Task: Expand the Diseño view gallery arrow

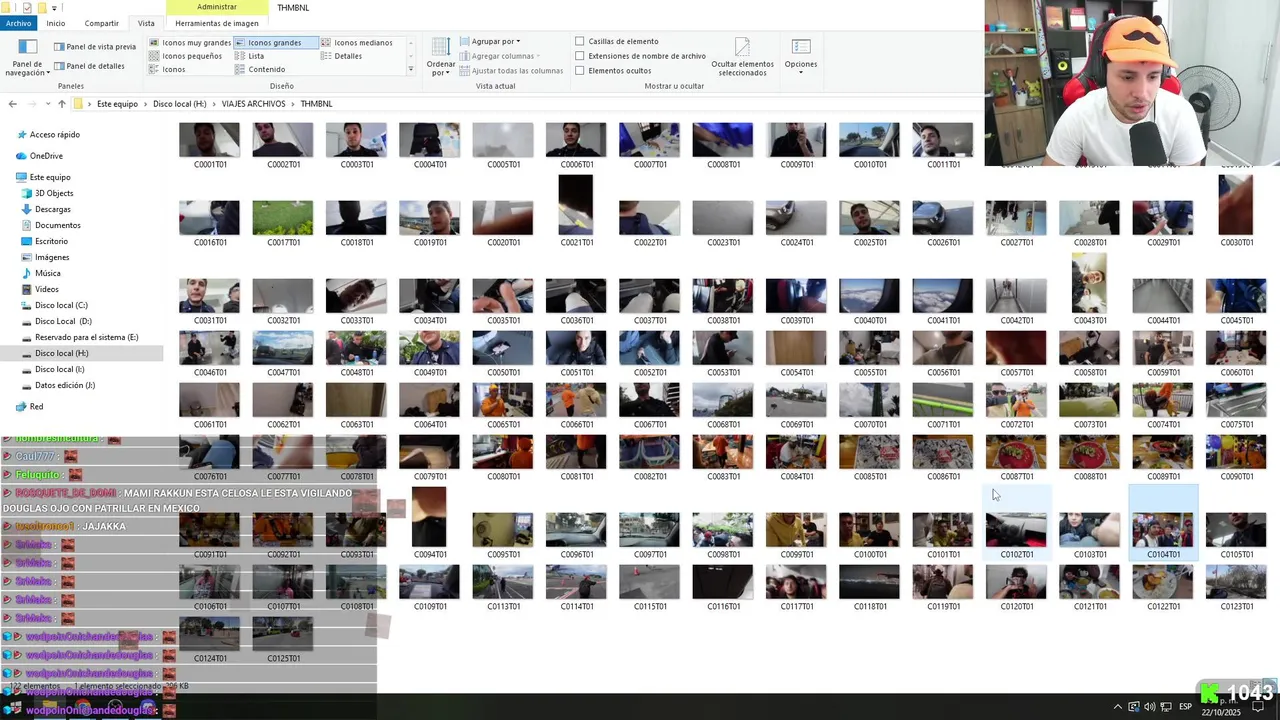Action: tap(410, 69)
